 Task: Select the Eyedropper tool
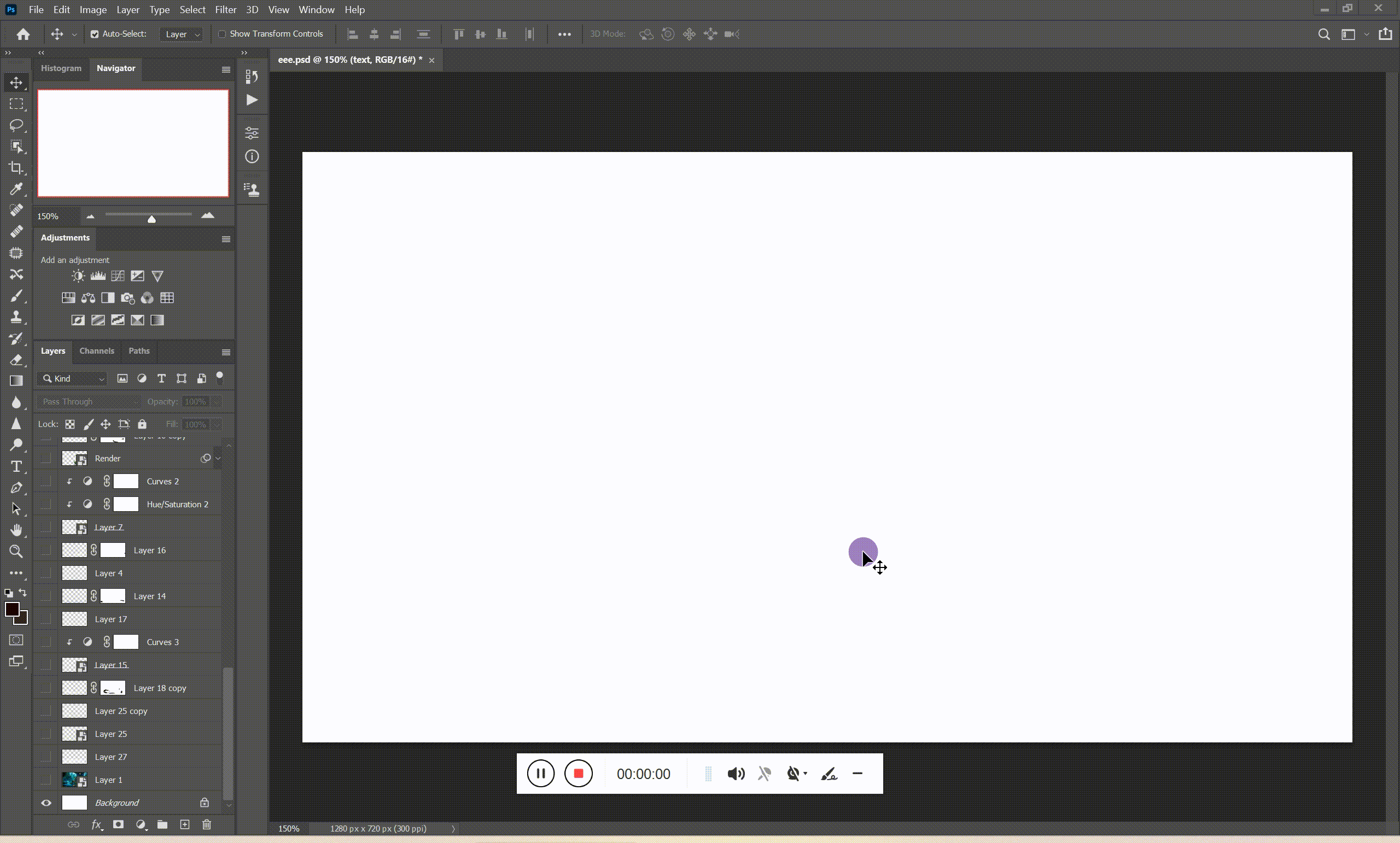click(16, 189)
